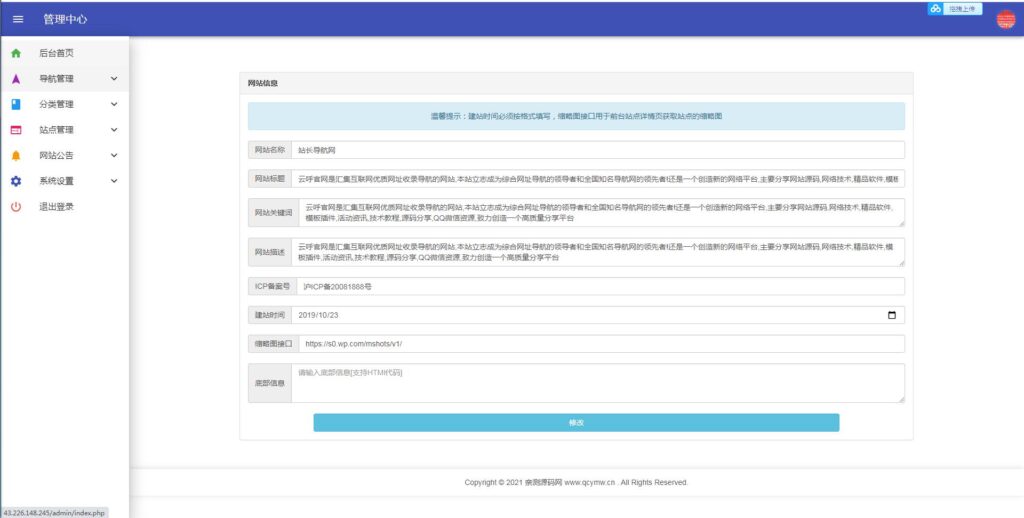Image resolution: width=1024 pixels, height=518 pixels.
Task: Click into the 网站标题 input field
Action: (598, 178)
